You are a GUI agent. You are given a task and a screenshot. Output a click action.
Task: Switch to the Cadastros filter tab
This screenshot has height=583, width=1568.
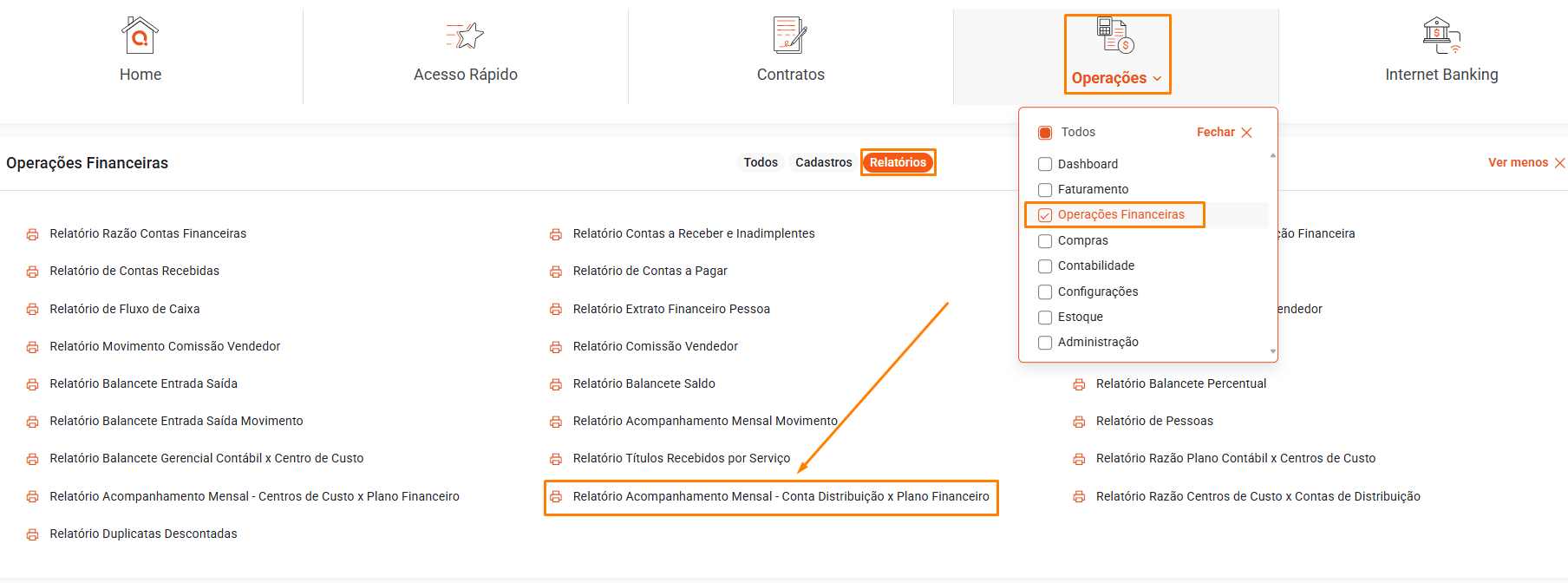coord(823,162)
